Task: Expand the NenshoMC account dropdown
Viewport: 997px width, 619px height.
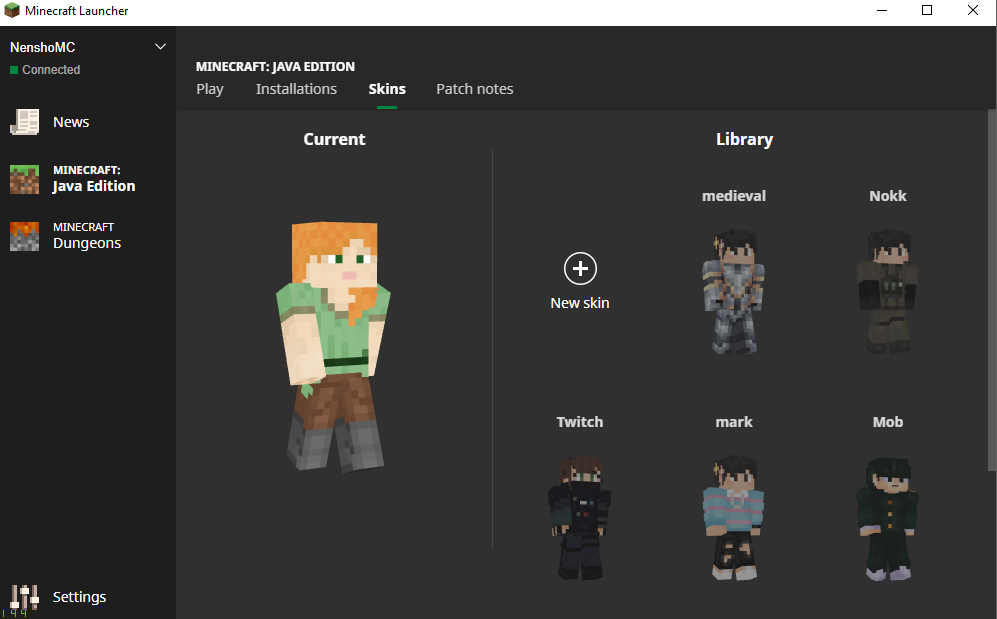Action: pos(160,47)
